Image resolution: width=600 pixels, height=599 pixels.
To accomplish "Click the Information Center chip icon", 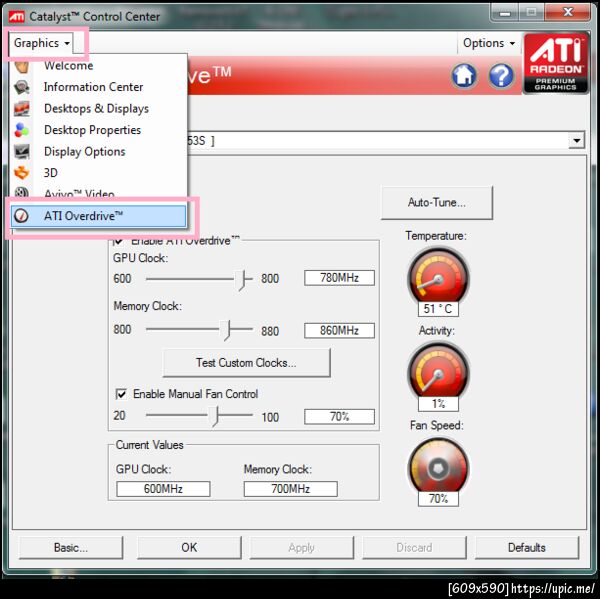I will [22, 87].
